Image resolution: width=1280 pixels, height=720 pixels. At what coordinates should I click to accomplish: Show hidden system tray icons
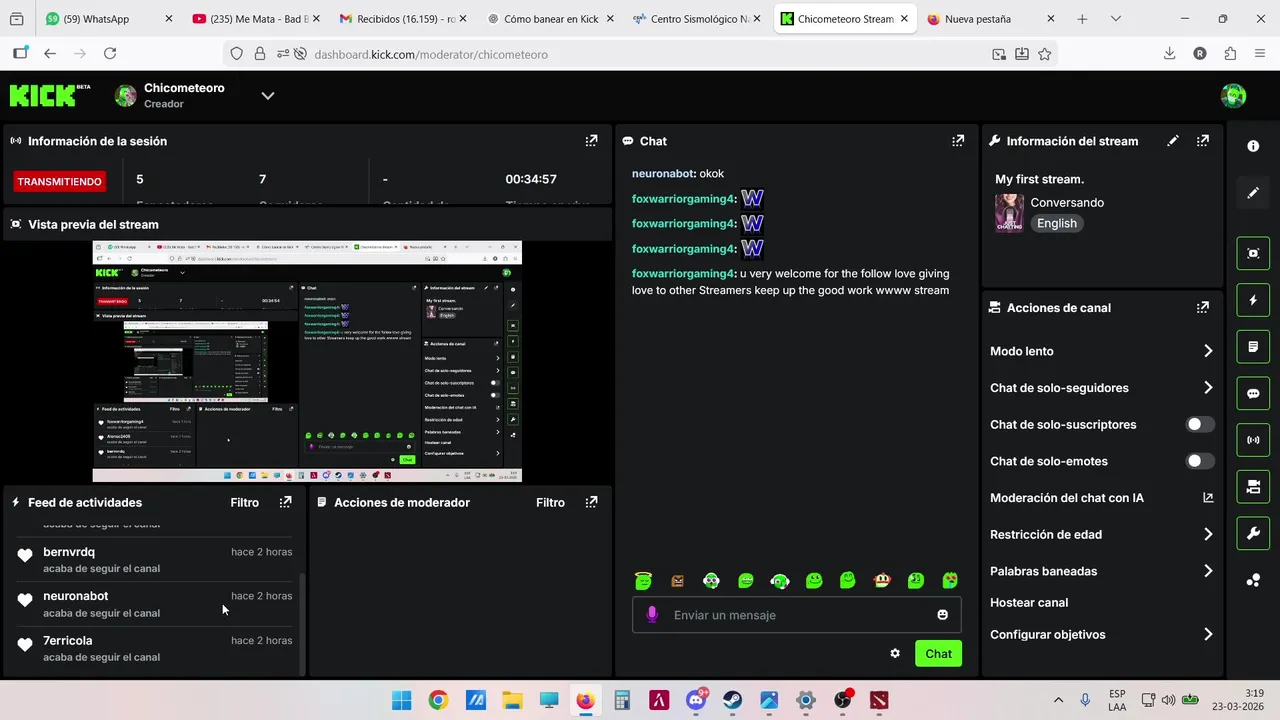pos(1058,700)
